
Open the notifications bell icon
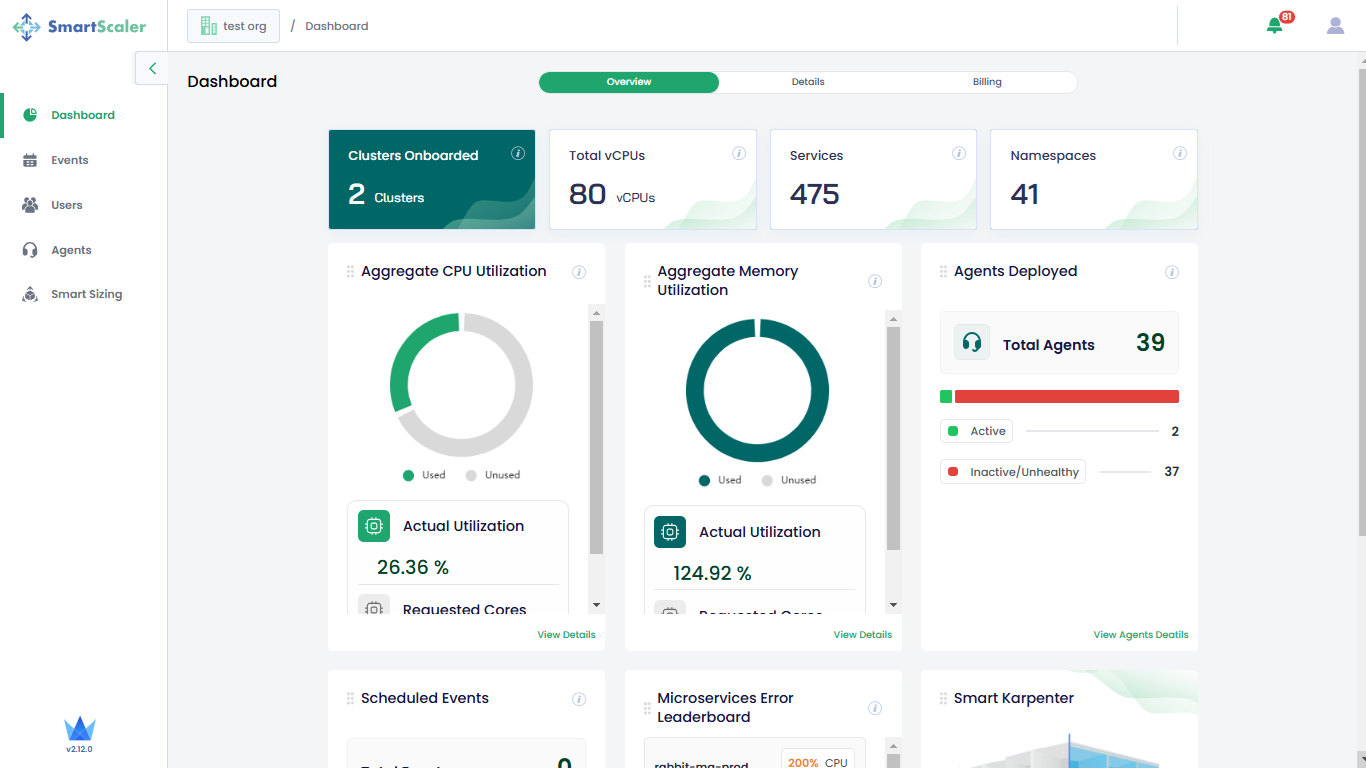tap(1274, 26)
